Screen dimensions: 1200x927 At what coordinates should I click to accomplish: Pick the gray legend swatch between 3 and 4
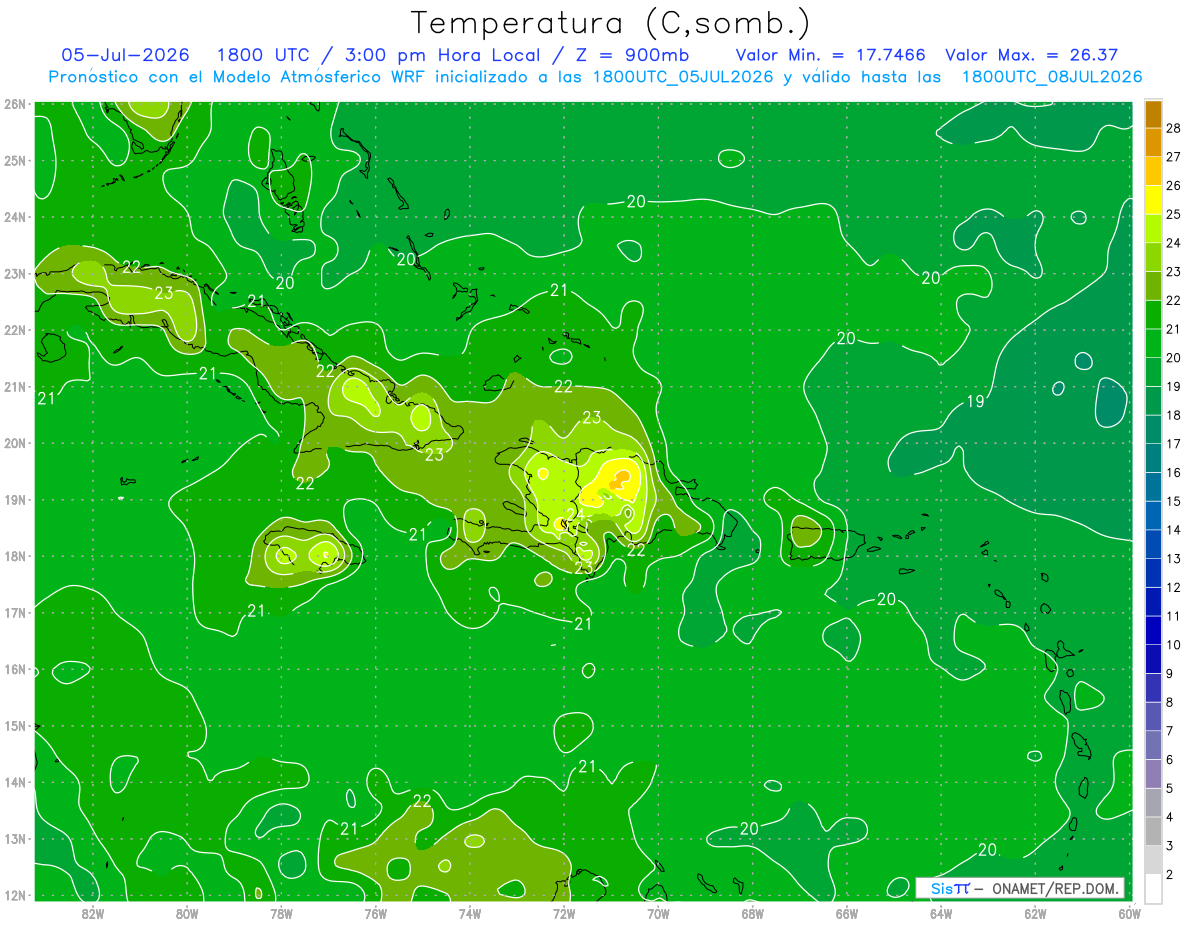point(1153,831)
